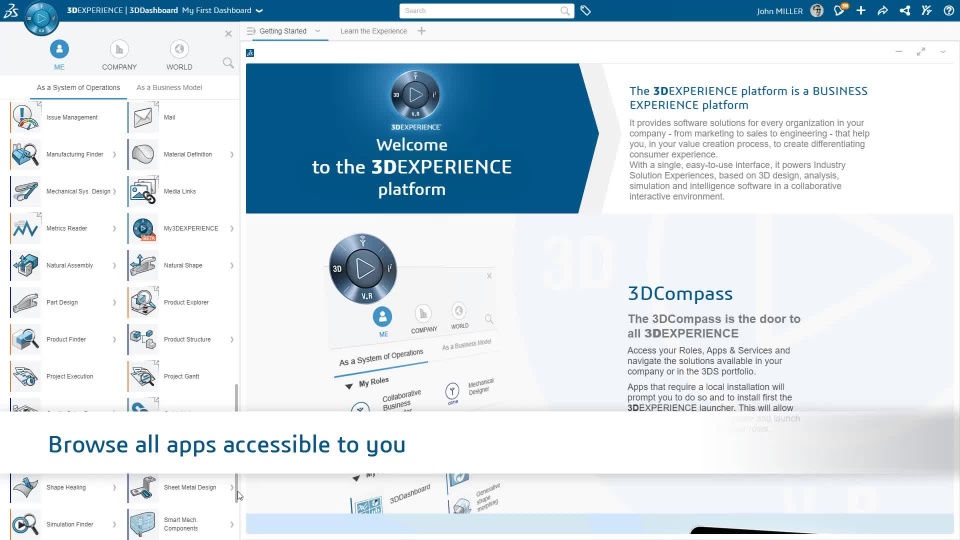This screenshot has height=540, width=960.
Task: Click the apps list scrollbar
Action: 236,443
